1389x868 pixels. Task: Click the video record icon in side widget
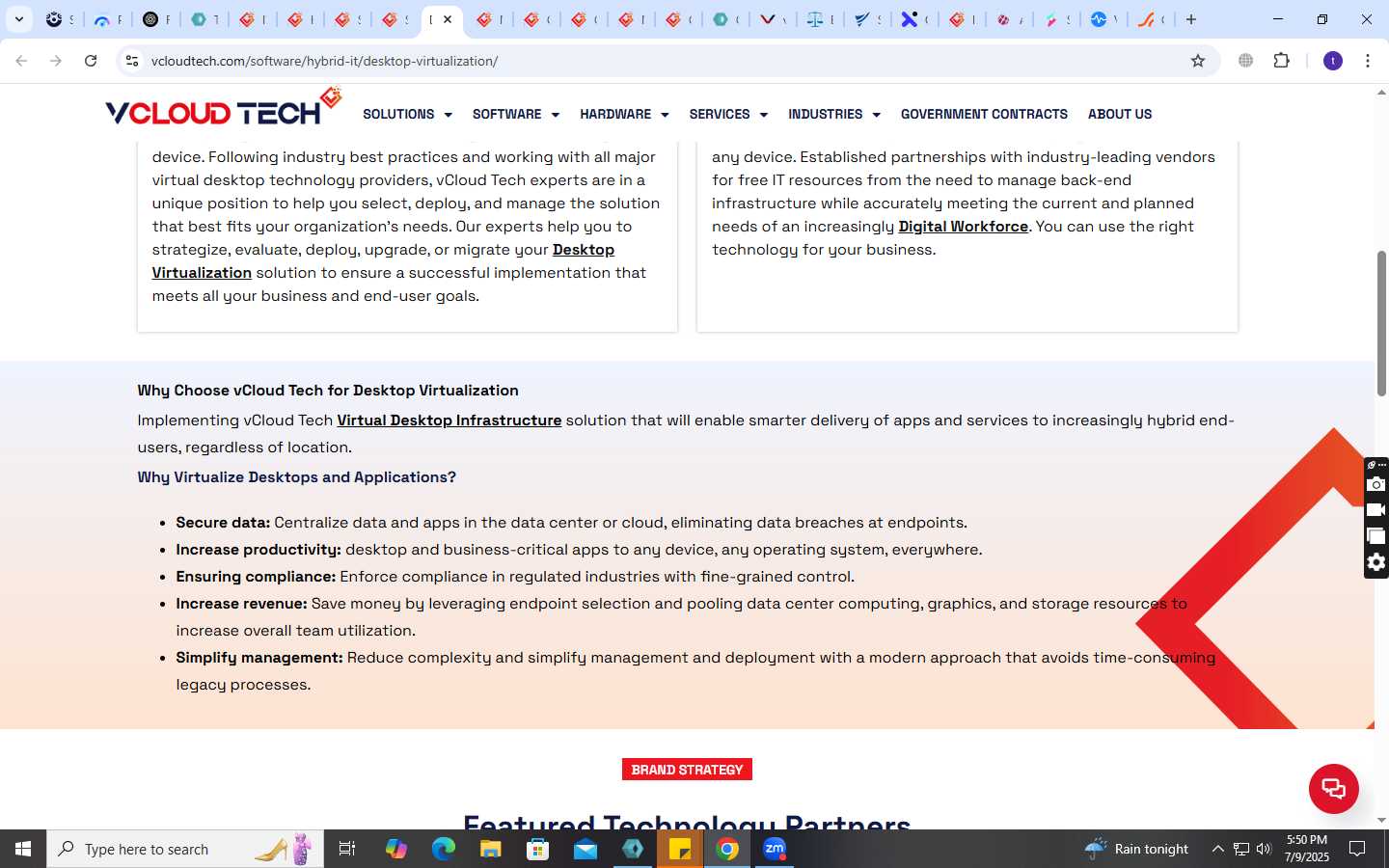pos(1376,510)
